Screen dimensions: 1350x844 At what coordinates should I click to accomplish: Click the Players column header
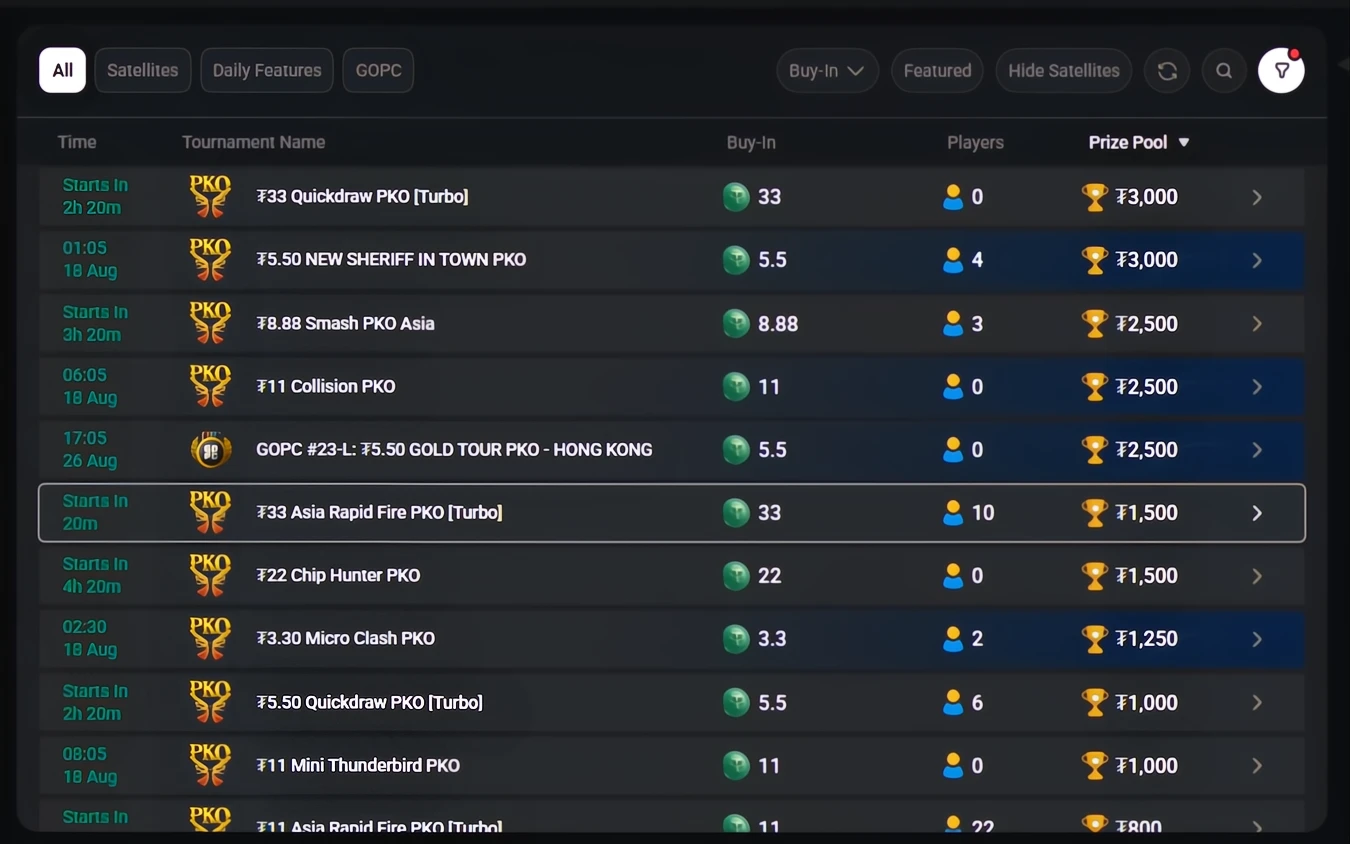click(975, 143)
